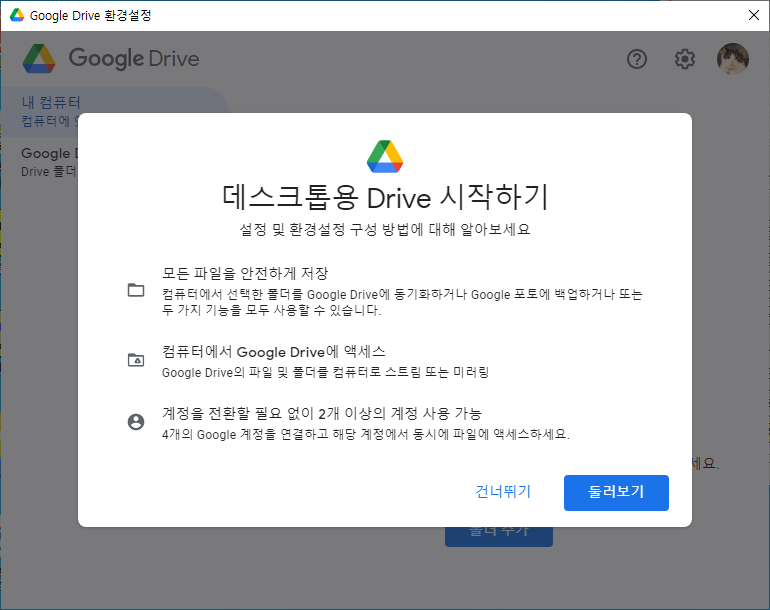Select the Google Drive folder sidebar tab
The height and width of the screenshot is (610, 770).
tap(49, 162)
